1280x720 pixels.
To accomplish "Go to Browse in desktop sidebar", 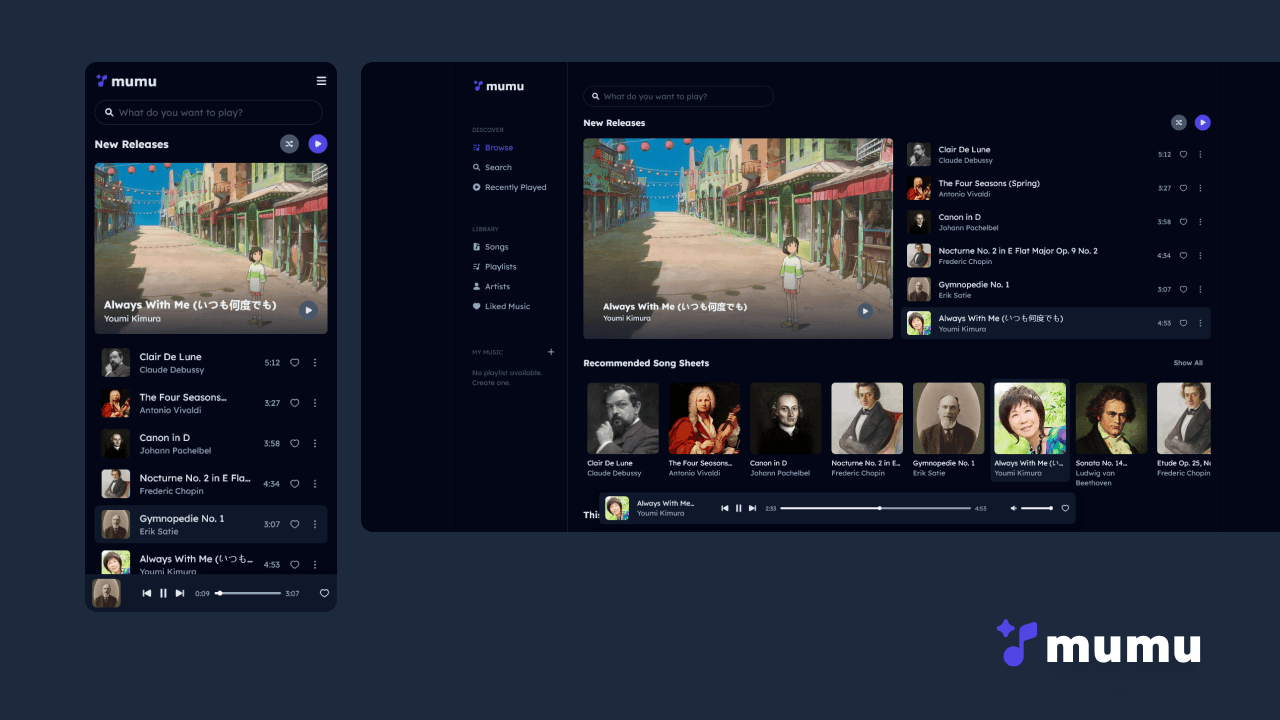I will [493, 147].
